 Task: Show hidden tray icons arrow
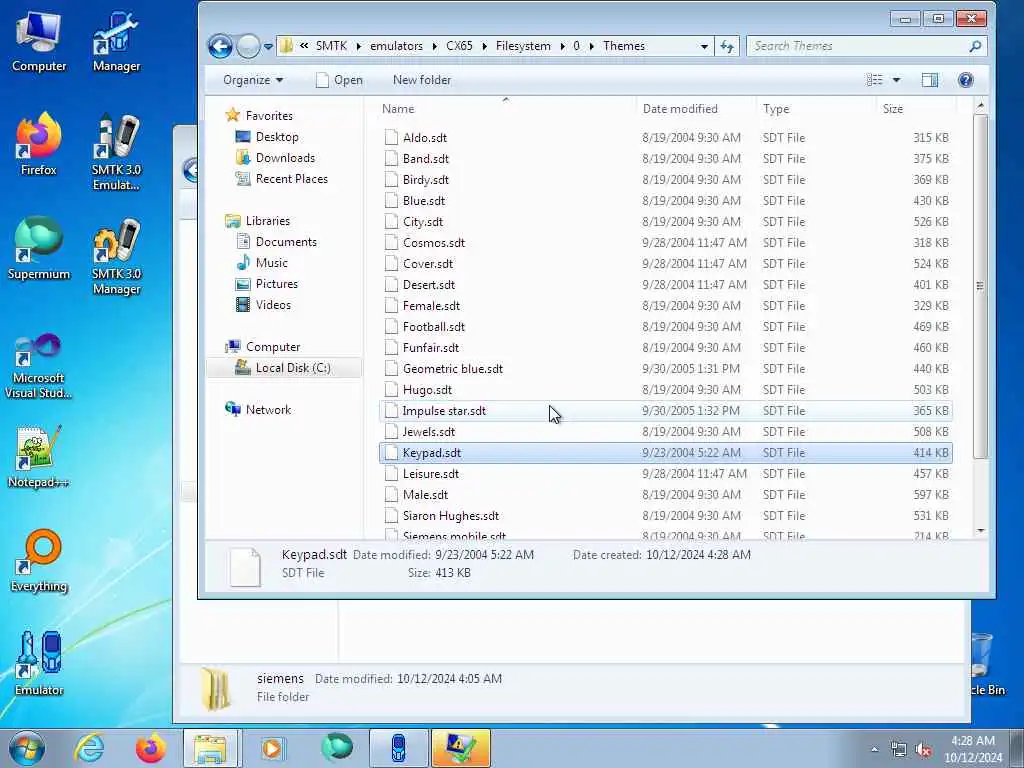coord(874,750)
